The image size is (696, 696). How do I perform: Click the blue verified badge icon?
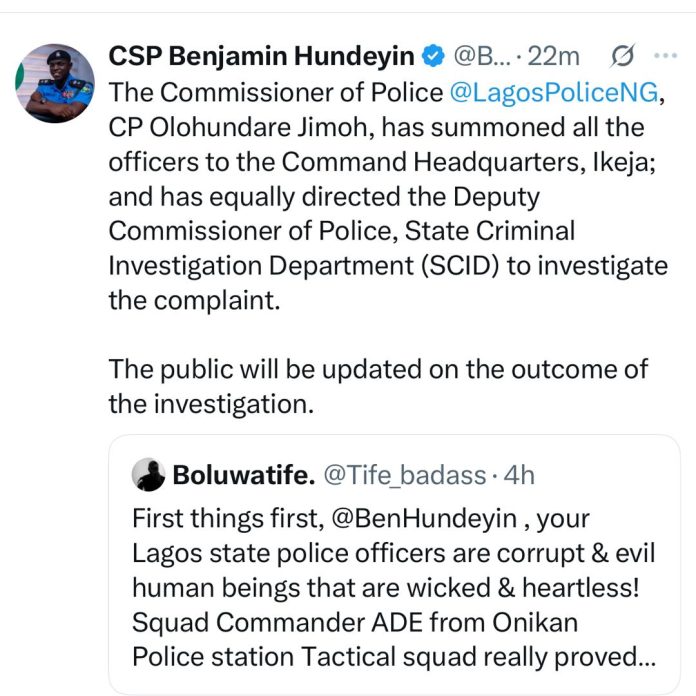433,56
